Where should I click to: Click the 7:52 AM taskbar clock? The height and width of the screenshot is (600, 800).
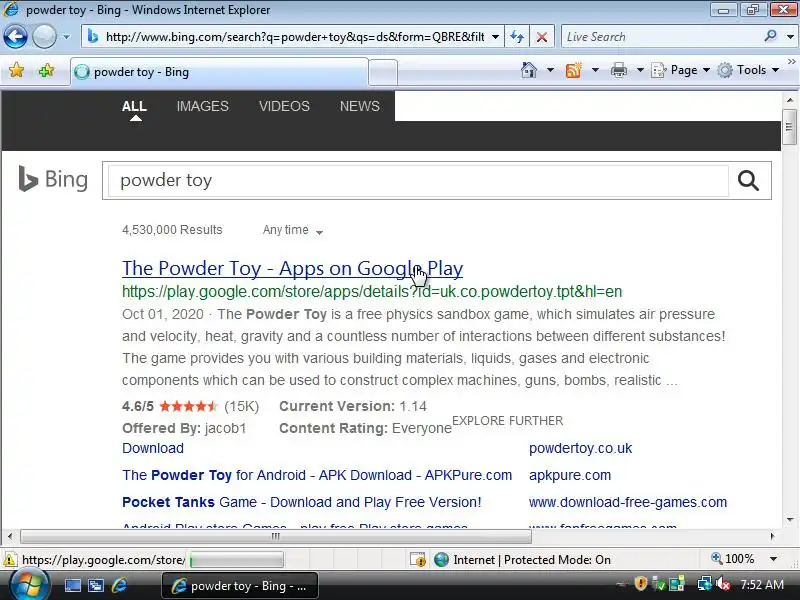762,585
